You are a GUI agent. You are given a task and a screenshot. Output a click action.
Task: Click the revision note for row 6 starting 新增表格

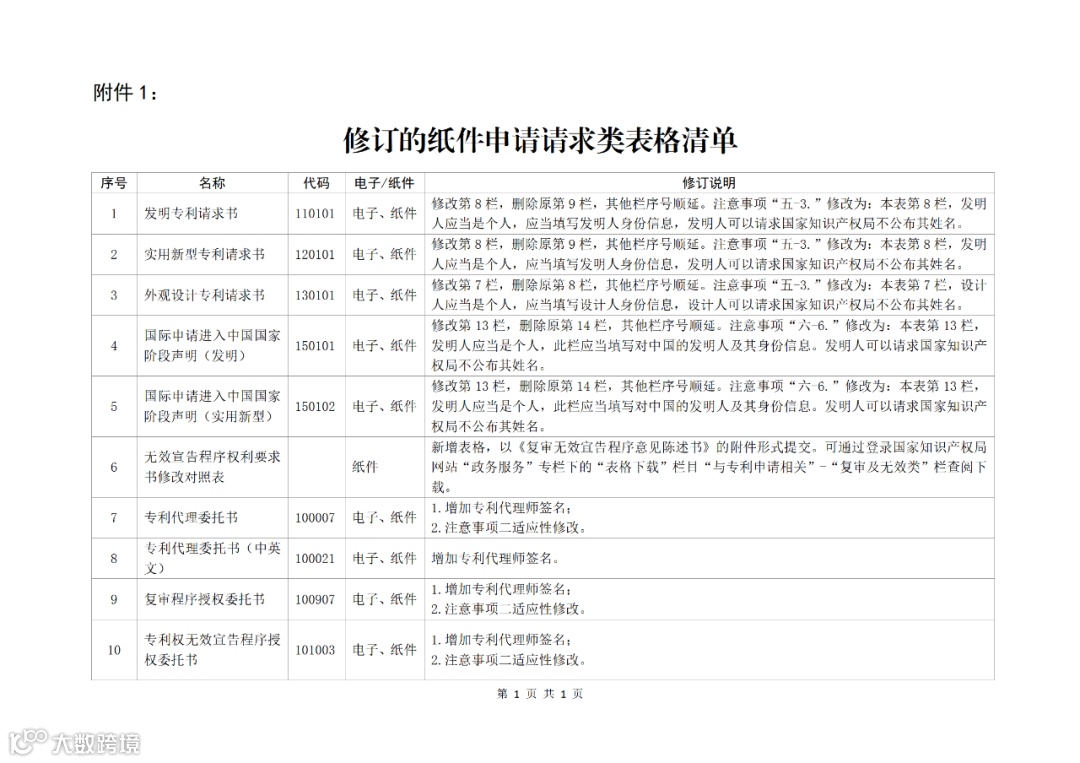click(x=709, y=467)
